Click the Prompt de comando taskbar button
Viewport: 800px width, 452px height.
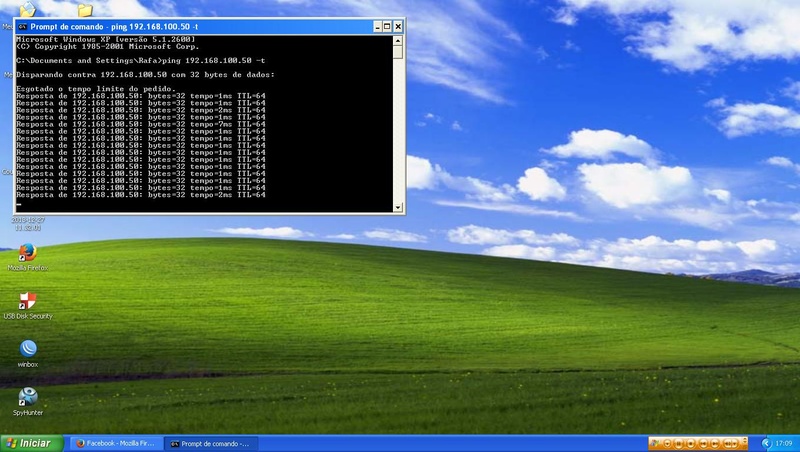tap(211, 443)
